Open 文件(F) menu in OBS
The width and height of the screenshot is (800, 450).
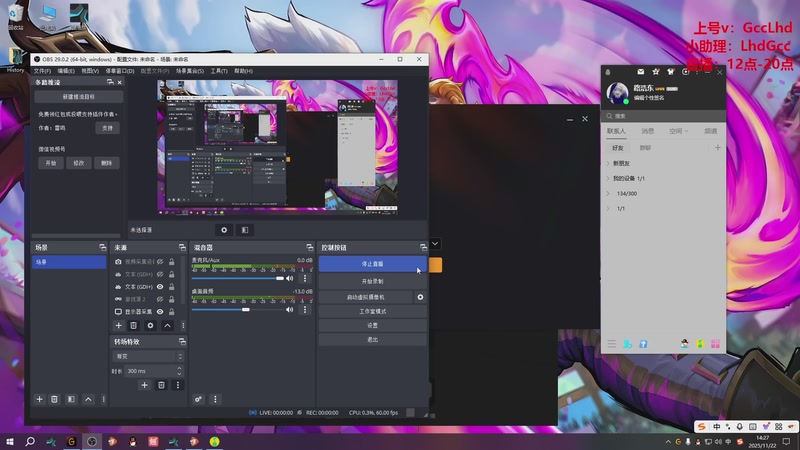click(42, 71)
